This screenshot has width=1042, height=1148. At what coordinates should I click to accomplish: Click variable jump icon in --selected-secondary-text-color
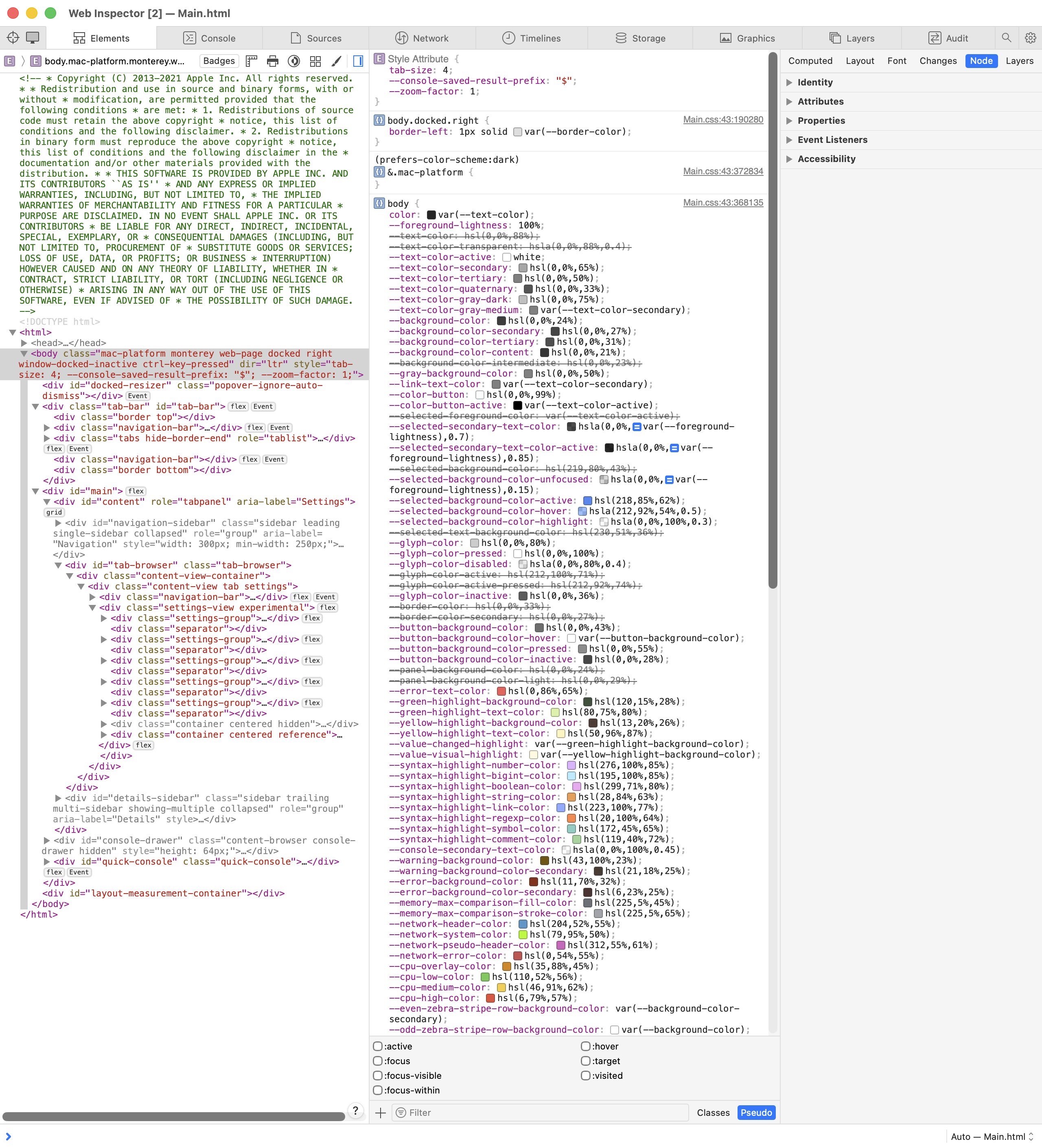point(637,427)
